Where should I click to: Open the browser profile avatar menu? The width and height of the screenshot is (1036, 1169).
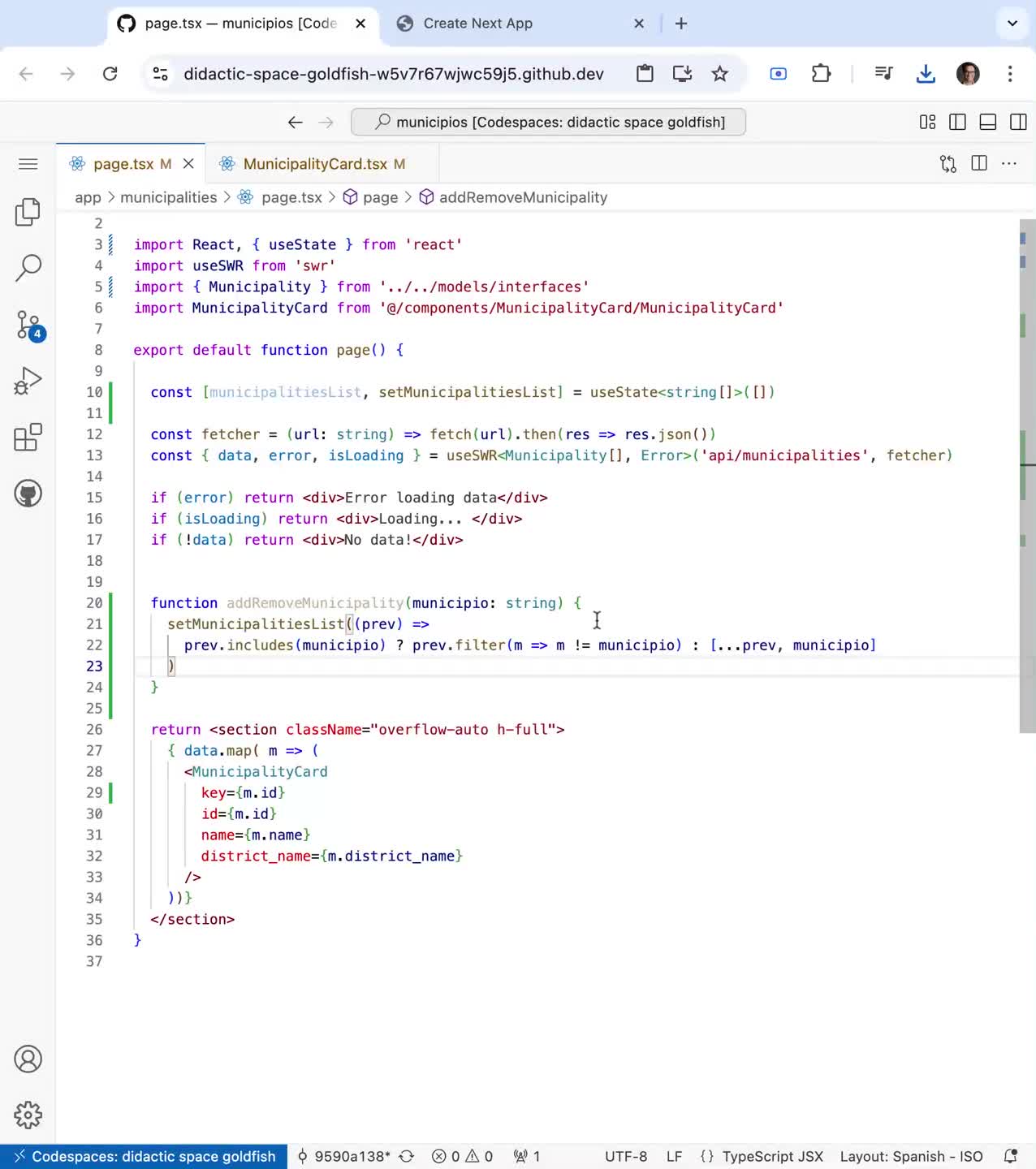pyautogui.click(x=968, y=74)
